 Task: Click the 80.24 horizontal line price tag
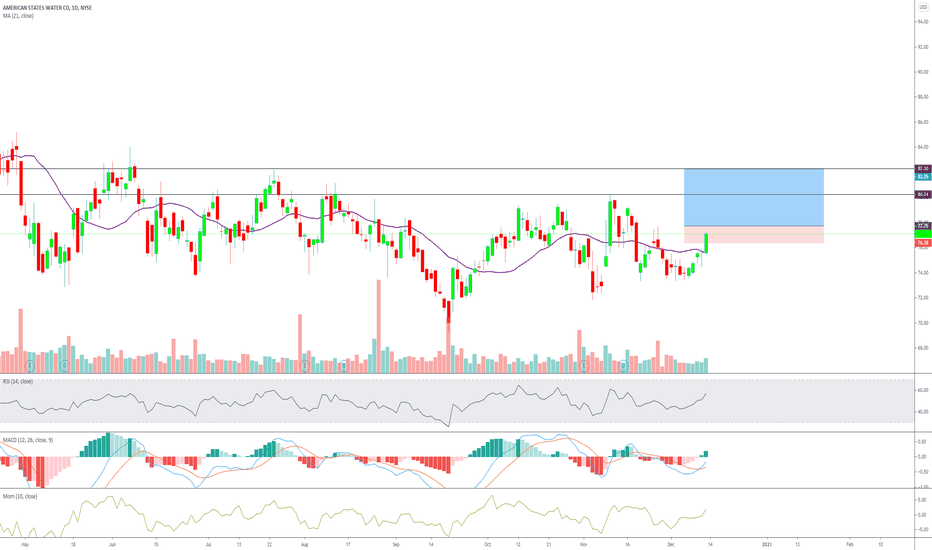[922, 194]
